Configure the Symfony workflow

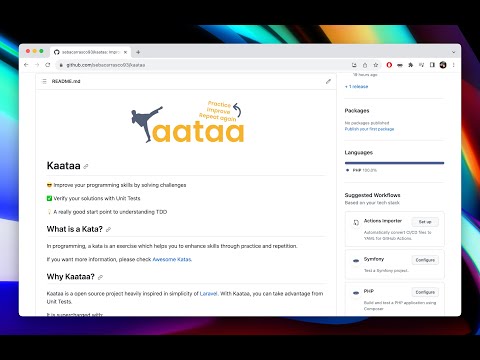tap(425, 260)
